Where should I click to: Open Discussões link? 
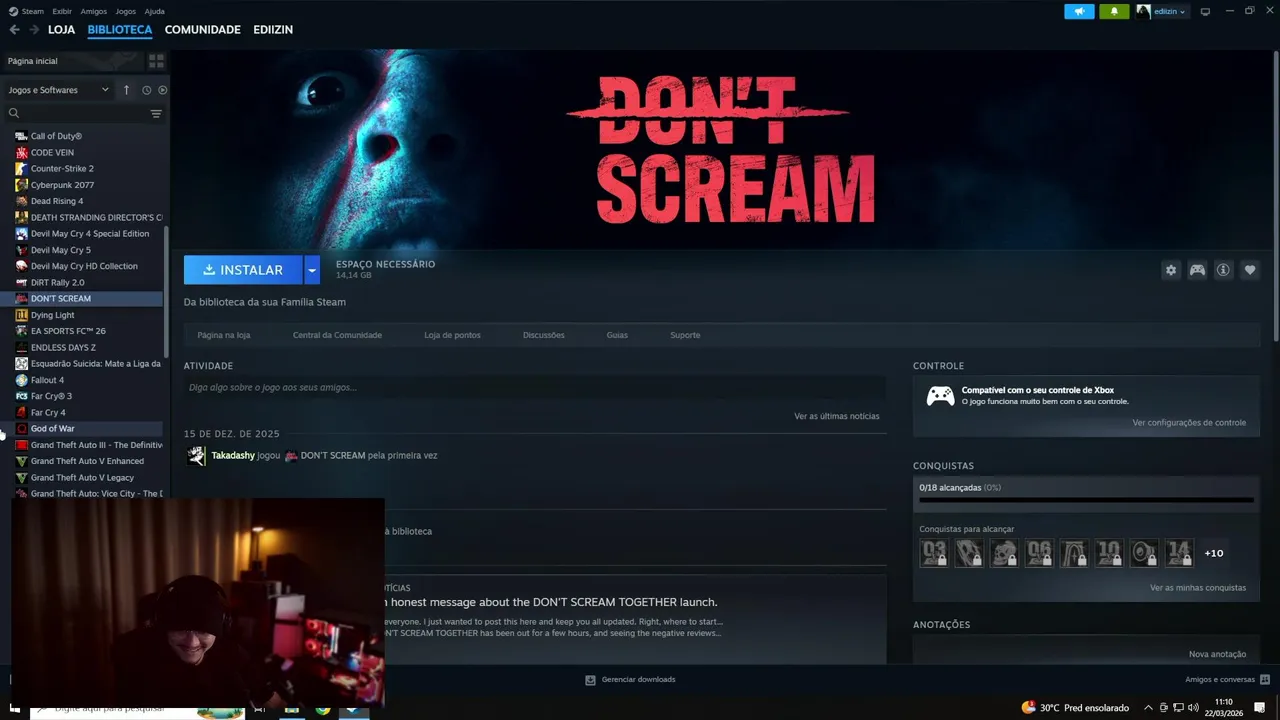[544, 335]
